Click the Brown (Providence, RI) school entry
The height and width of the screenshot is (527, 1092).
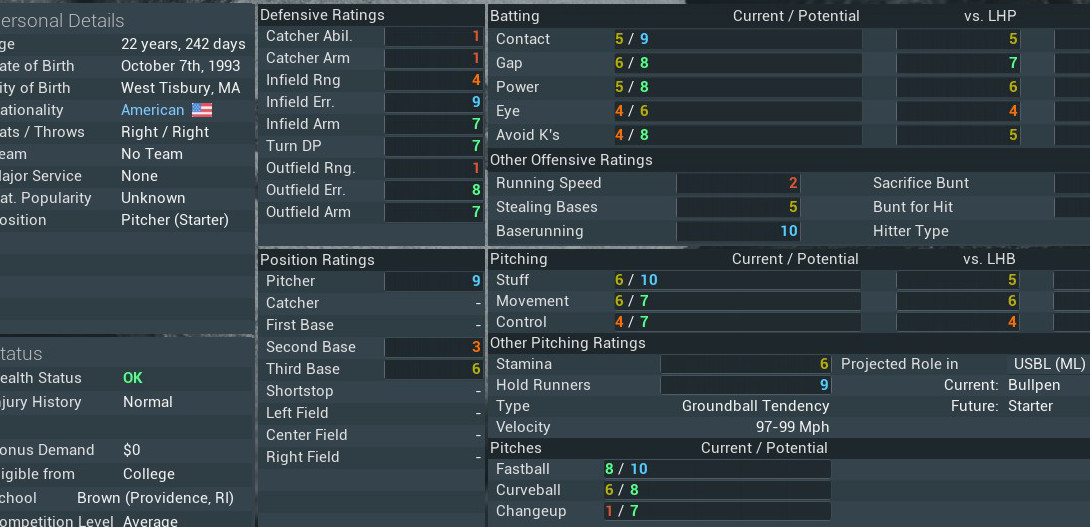point(155,498)
